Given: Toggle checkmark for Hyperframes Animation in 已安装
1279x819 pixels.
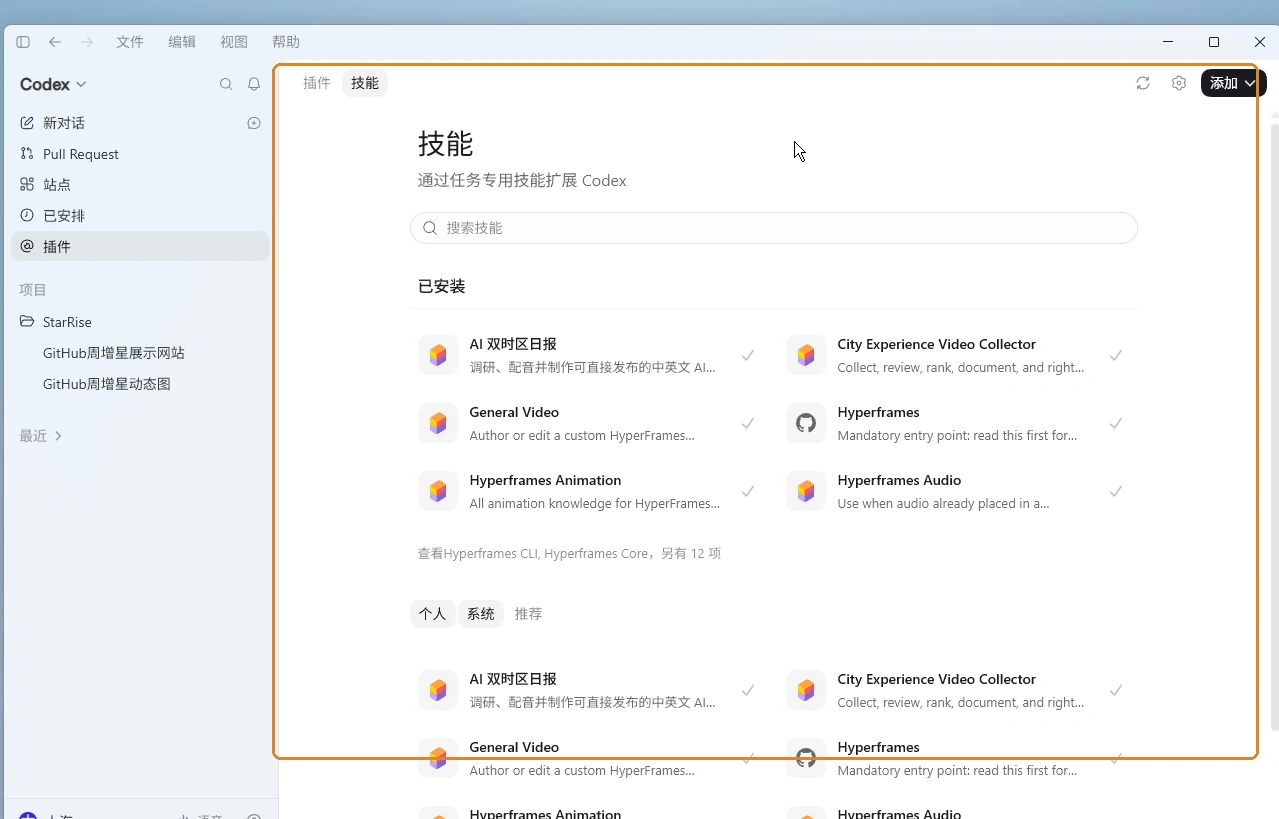Looking at the screenshot, I should click(748, 491).
